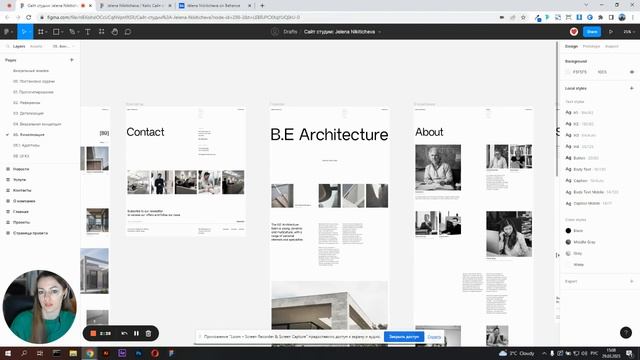This screenshot has height=360, width=640.
Task: Select the Новости frame layer
Action: (21, 169)
